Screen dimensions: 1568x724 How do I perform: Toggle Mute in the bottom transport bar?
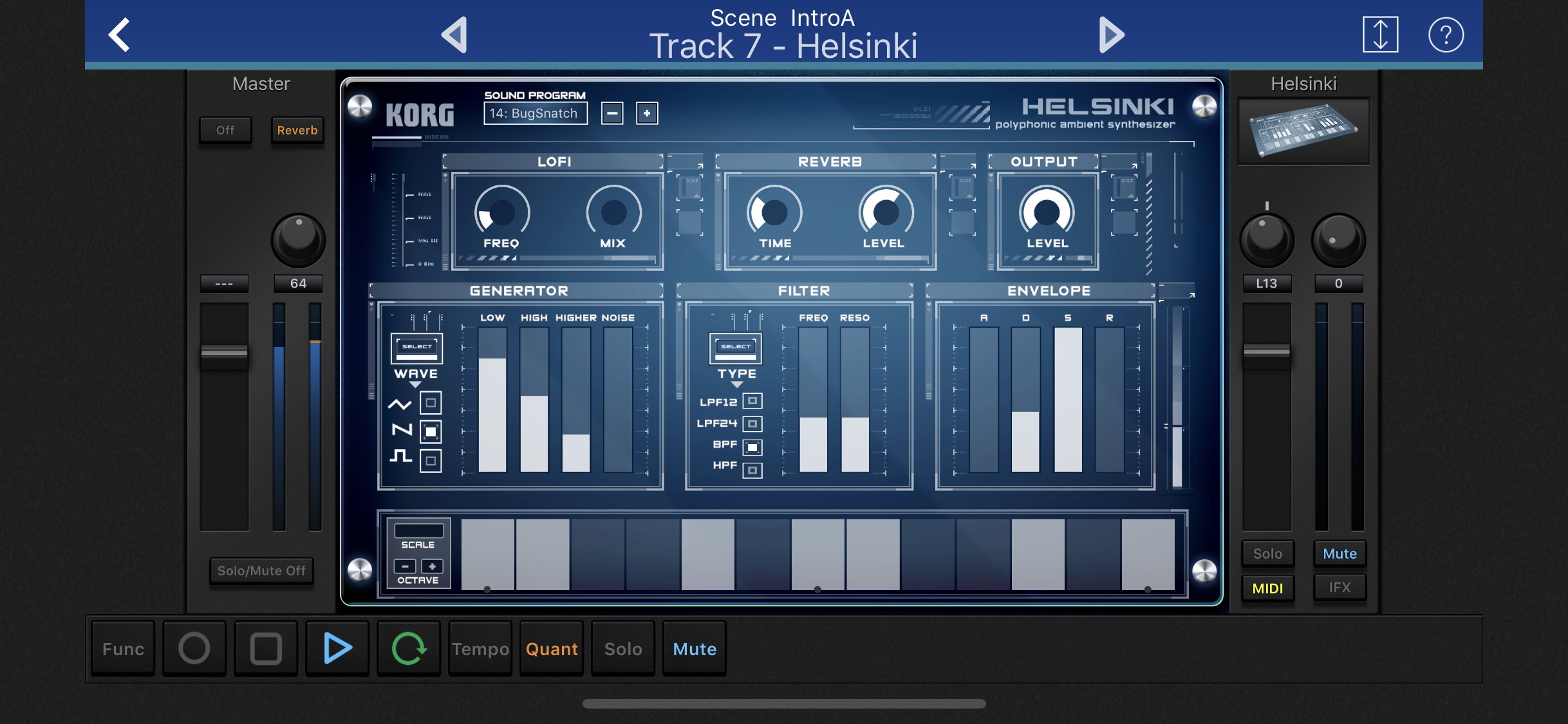[x=695, y=649]
